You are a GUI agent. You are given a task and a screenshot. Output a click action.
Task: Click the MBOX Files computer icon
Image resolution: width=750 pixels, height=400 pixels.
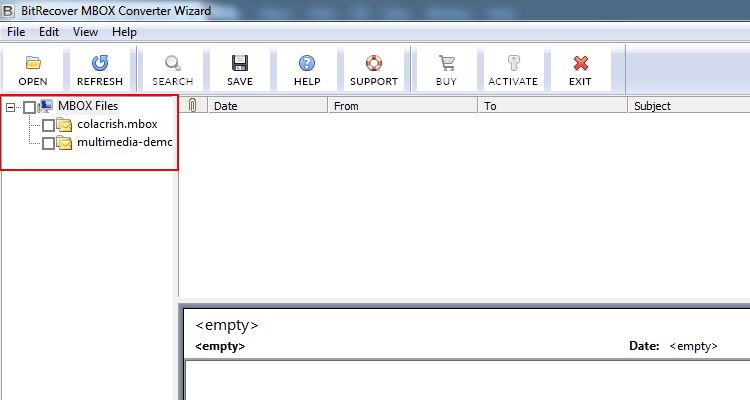[x=45, y=106]
